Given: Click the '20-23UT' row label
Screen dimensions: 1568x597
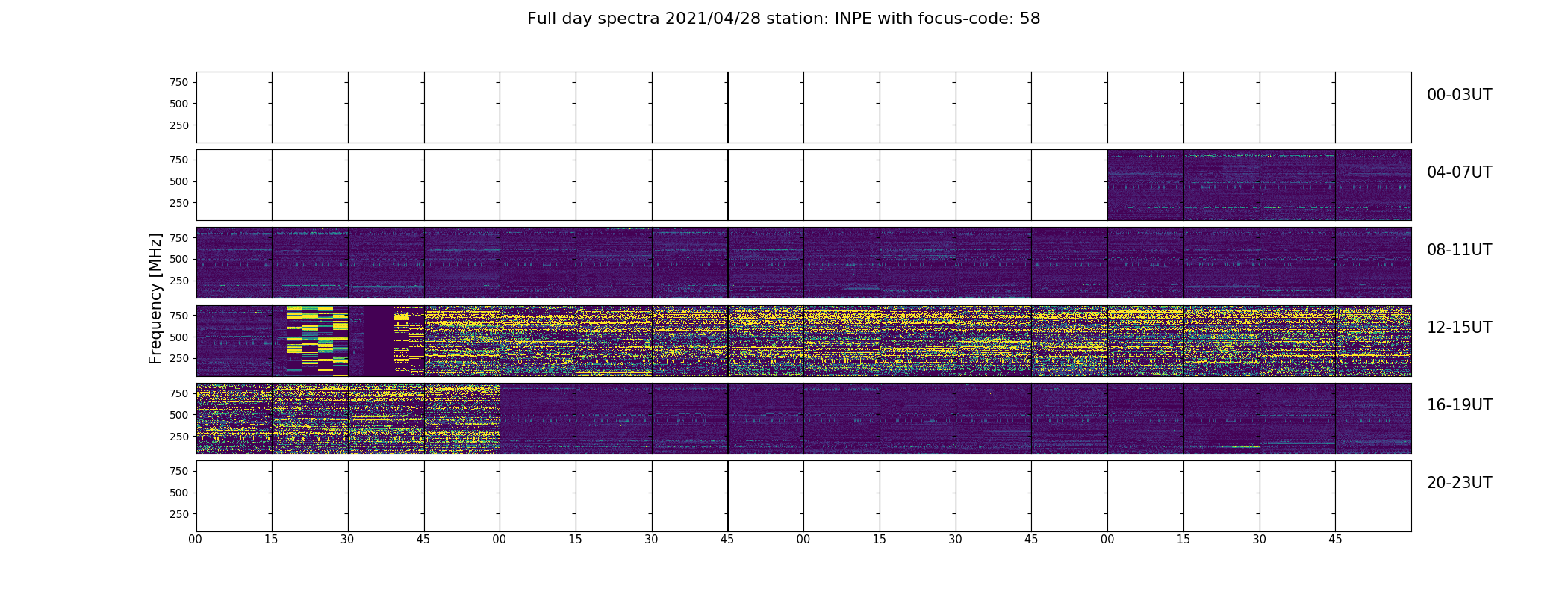Looking at the screenshot, I should tap(1459, 483).
